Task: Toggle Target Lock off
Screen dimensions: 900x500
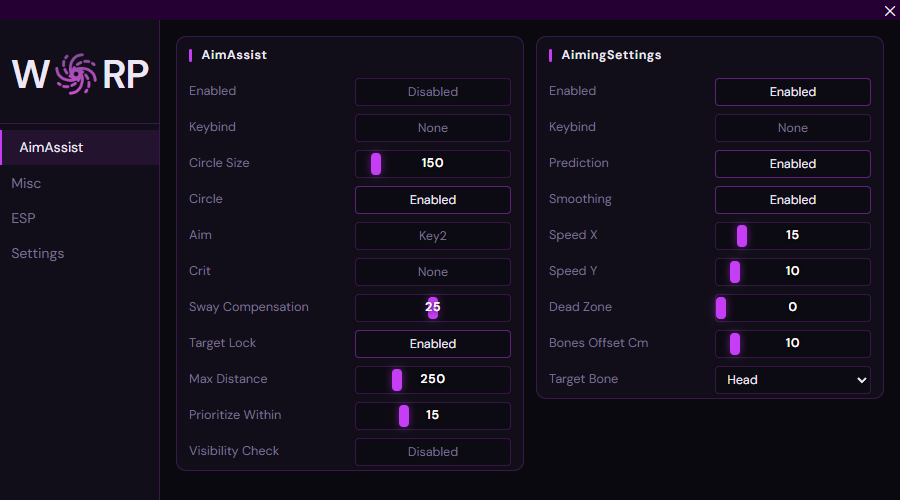Action: [432, 344]
